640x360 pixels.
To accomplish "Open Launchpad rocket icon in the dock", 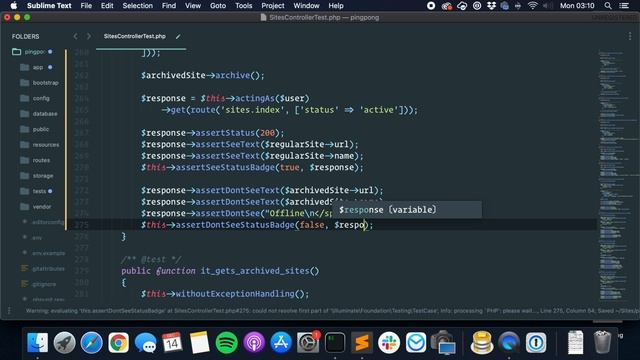I will [x=64, y=342].
